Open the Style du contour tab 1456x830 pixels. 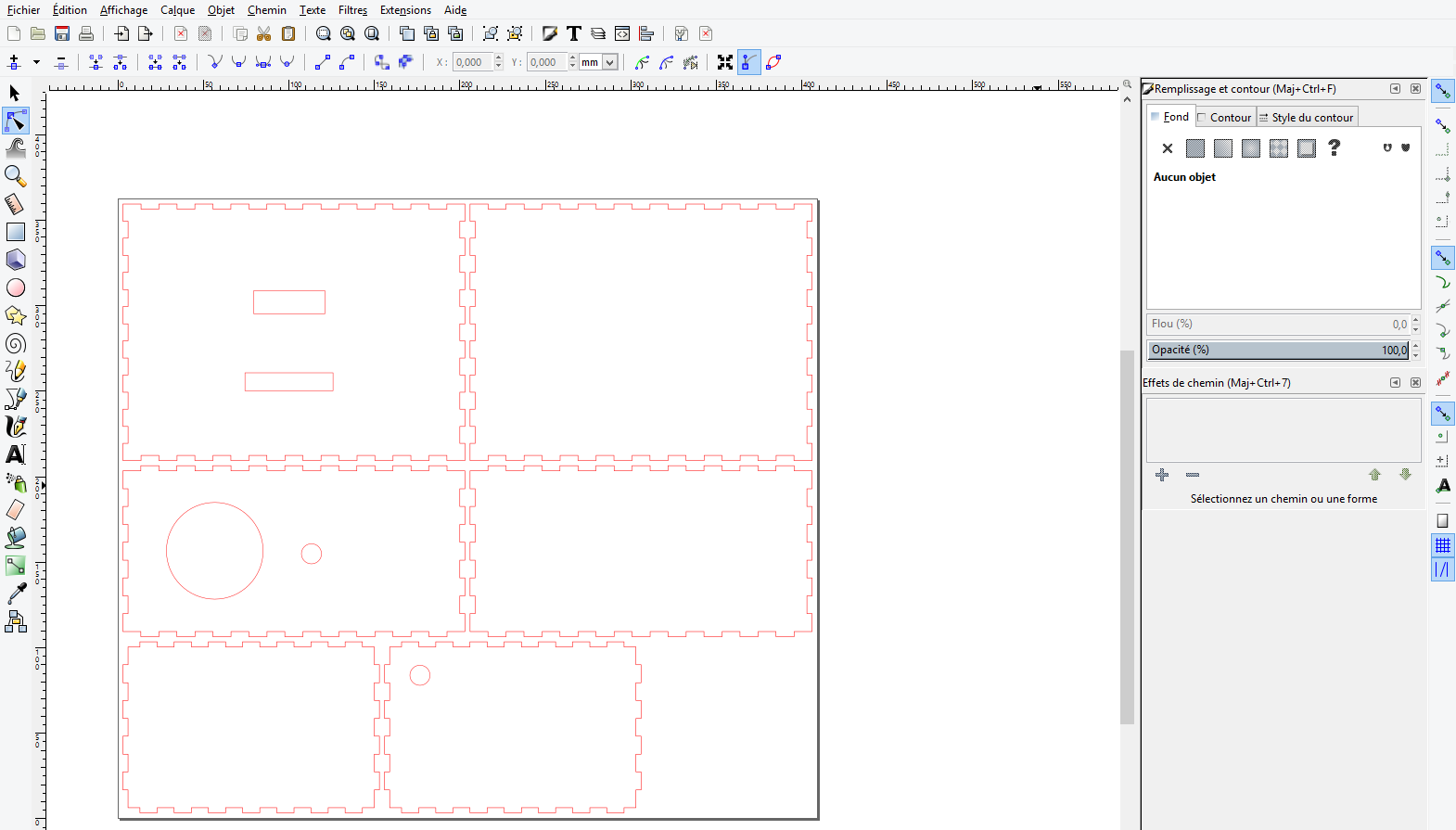[x=1308, y=117]
